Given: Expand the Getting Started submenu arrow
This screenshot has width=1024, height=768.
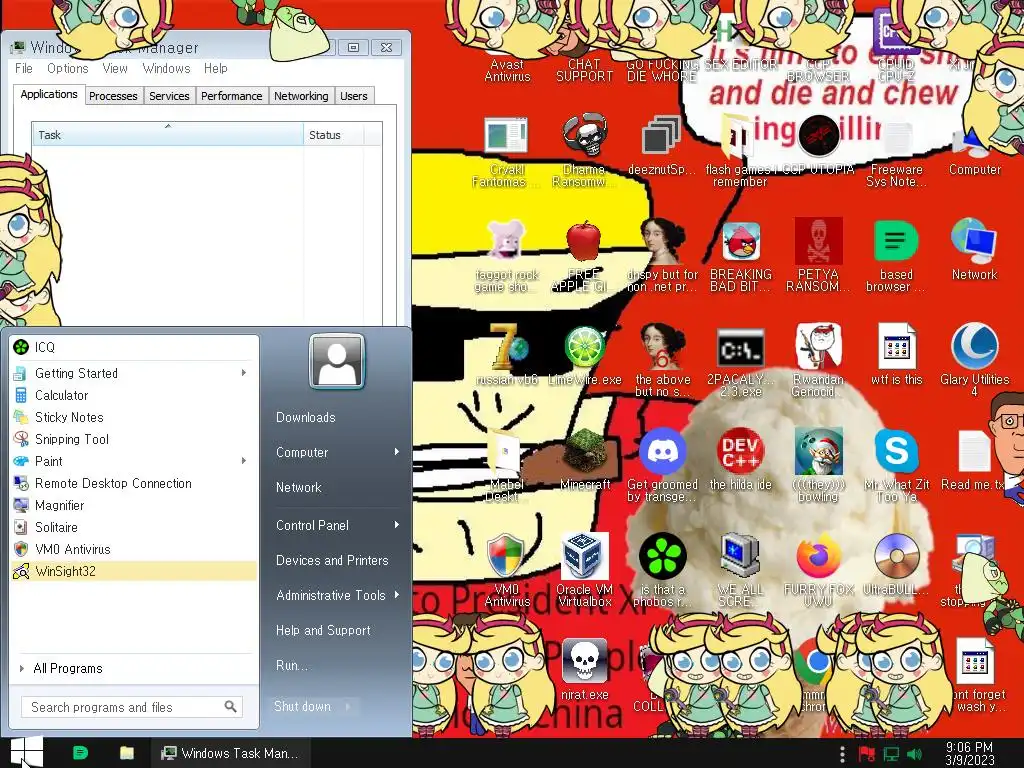Looking at the screenshot, I should [x=244, y=373].
